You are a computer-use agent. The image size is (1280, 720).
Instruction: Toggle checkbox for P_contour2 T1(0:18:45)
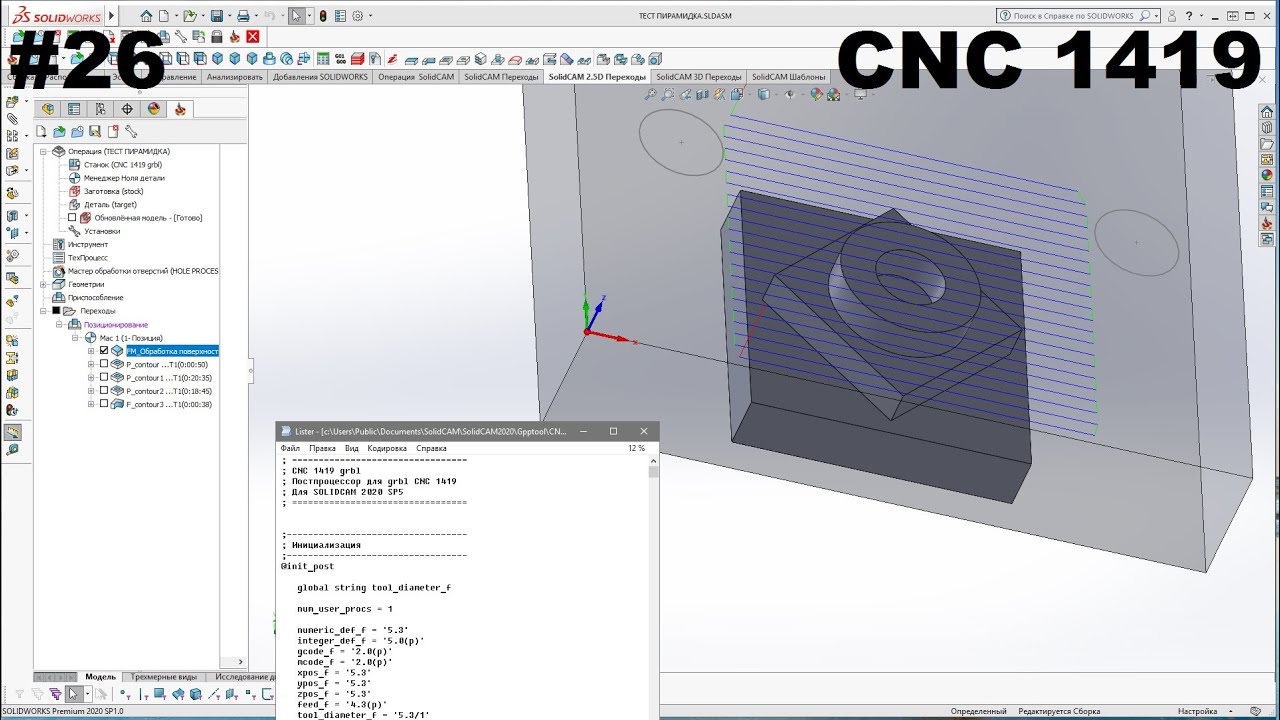click(104, 391)
